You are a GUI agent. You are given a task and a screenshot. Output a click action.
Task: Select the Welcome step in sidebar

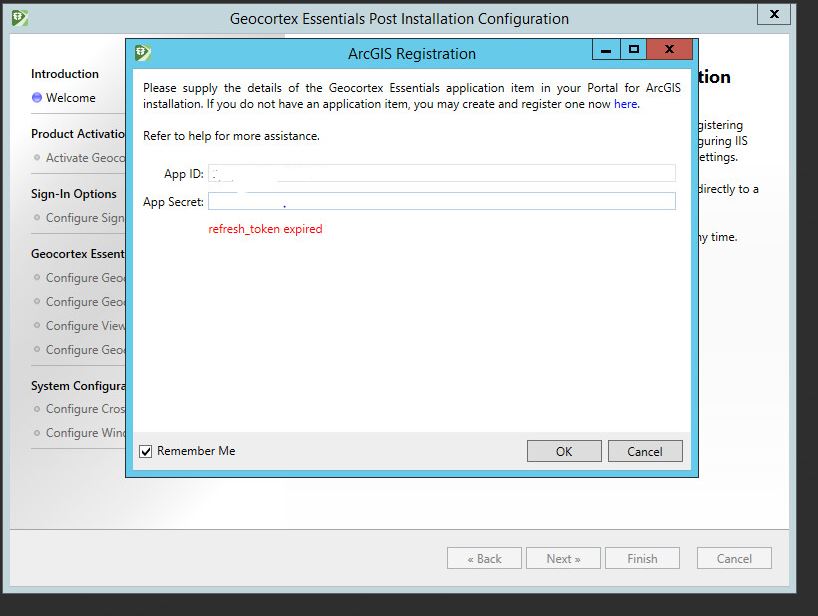[x=70, y=98]
